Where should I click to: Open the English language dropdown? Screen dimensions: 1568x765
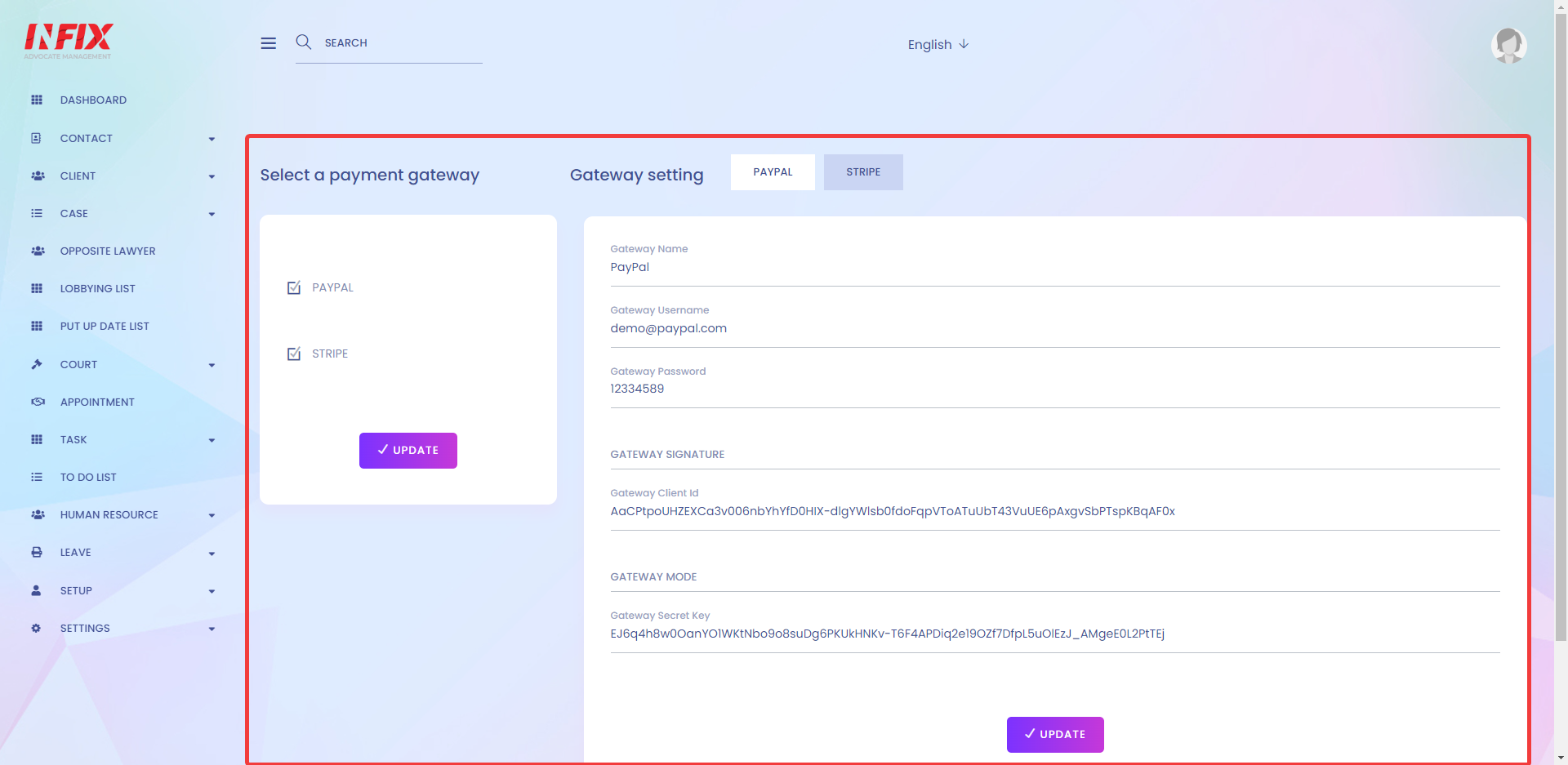938,45
